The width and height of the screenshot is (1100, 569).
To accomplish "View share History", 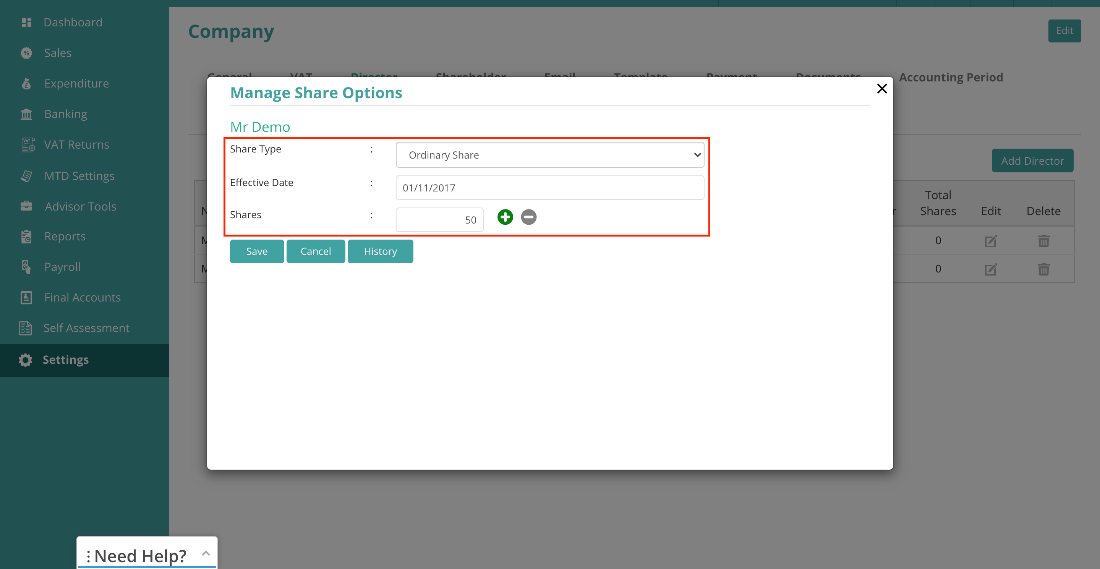I will click(380, 251).
